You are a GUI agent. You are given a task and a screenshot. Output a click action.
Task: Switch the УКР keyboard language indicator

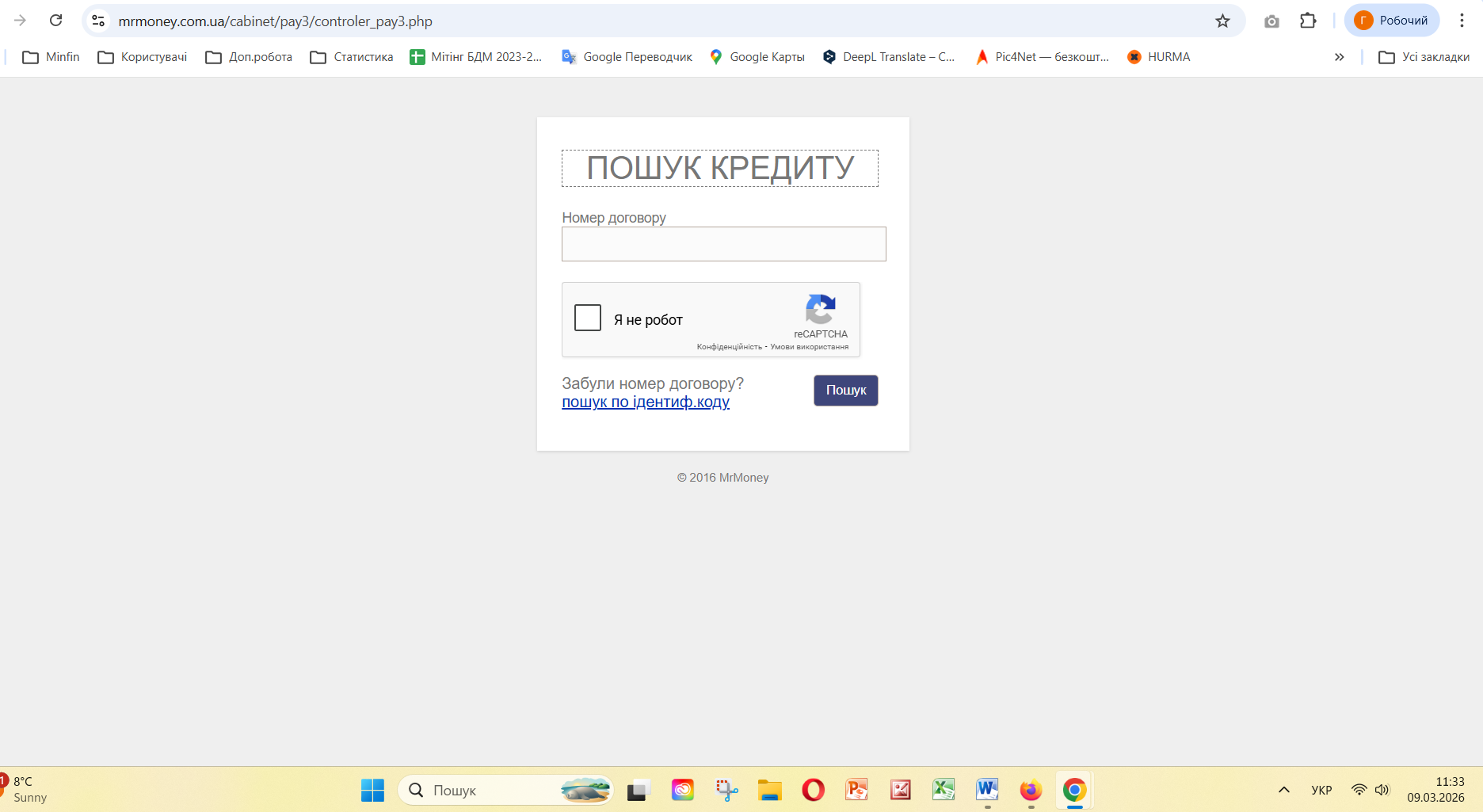coord(1321,790)
